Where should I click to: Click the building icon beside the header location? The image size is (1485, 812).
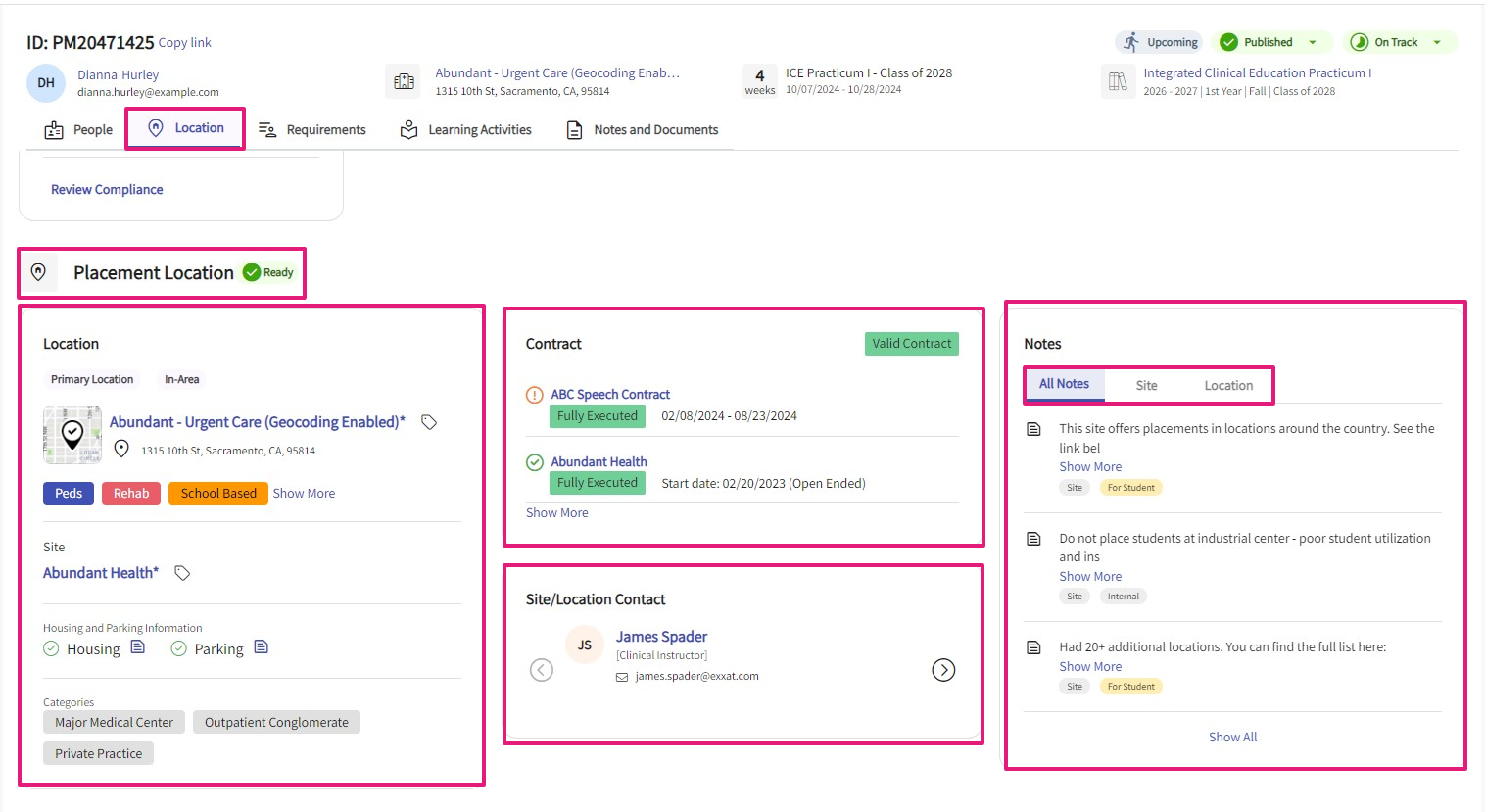404,82
